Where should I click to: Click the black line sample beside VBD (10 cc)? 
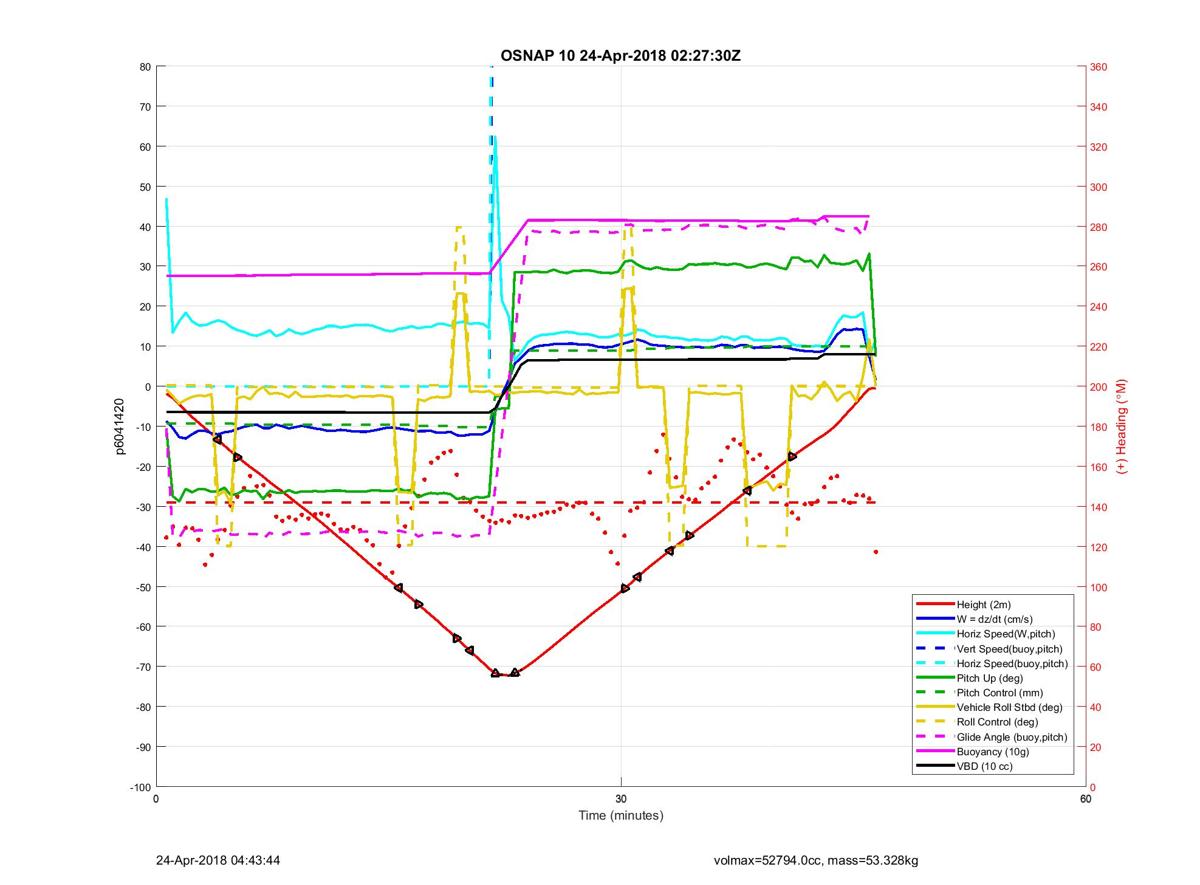(934, 765)
